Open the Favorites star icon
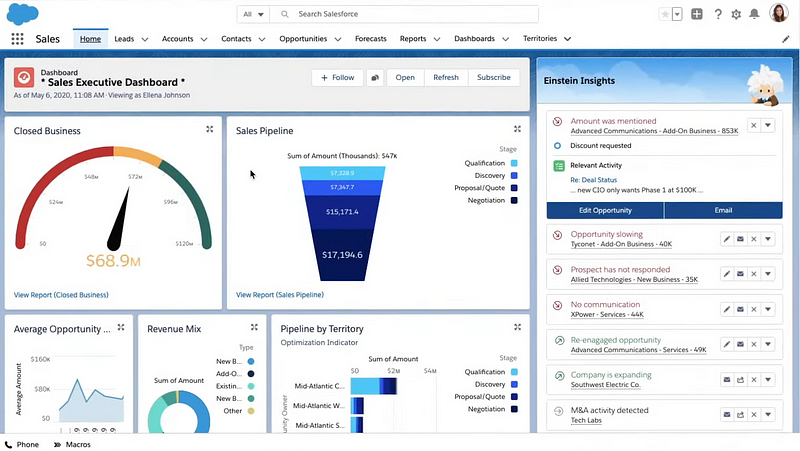The height and width of the screenshot is (451, 800). pos(665,14)
